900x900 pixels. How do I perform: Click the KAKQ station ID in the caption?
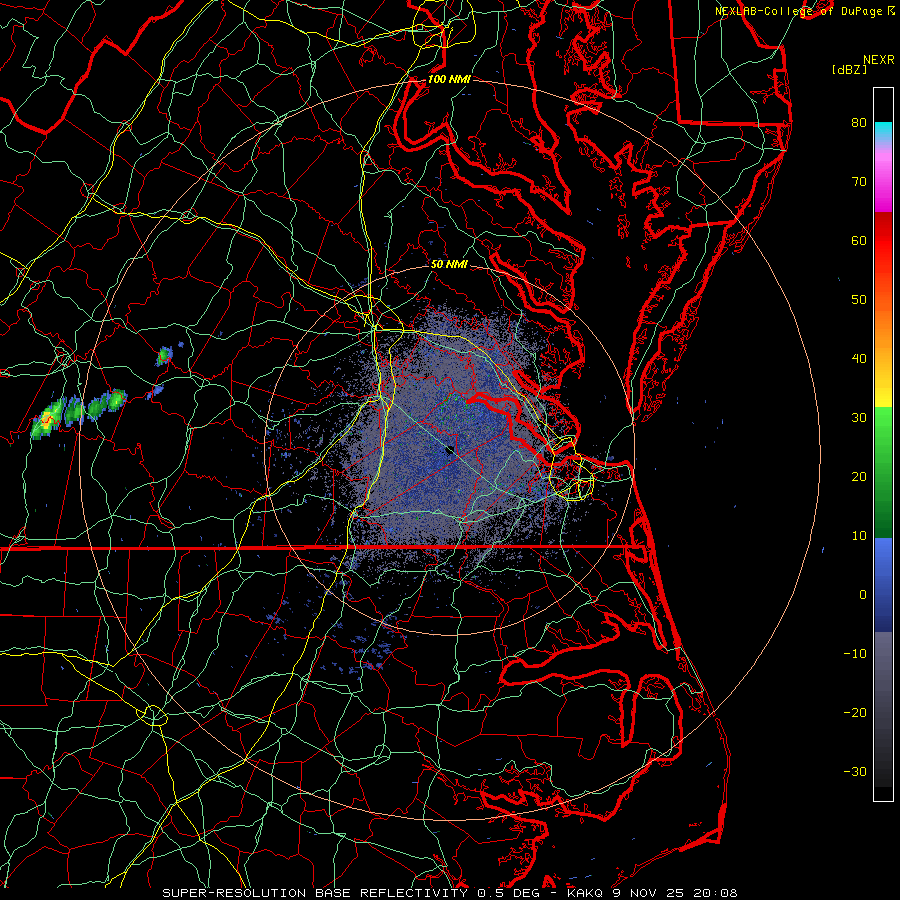586,893
